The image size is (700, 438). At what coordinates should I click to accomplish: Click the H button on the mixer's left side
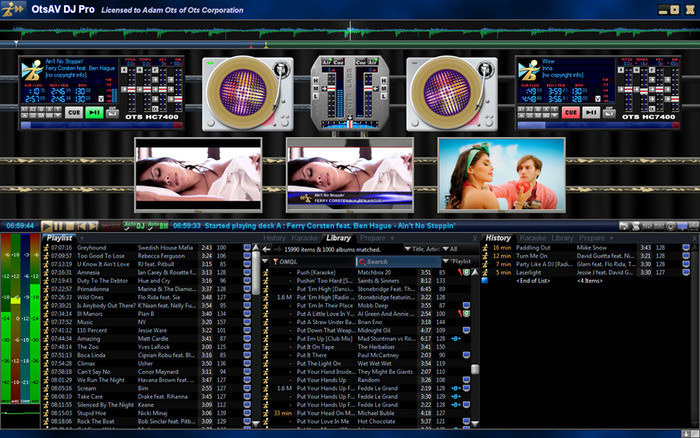pos(316,80)
